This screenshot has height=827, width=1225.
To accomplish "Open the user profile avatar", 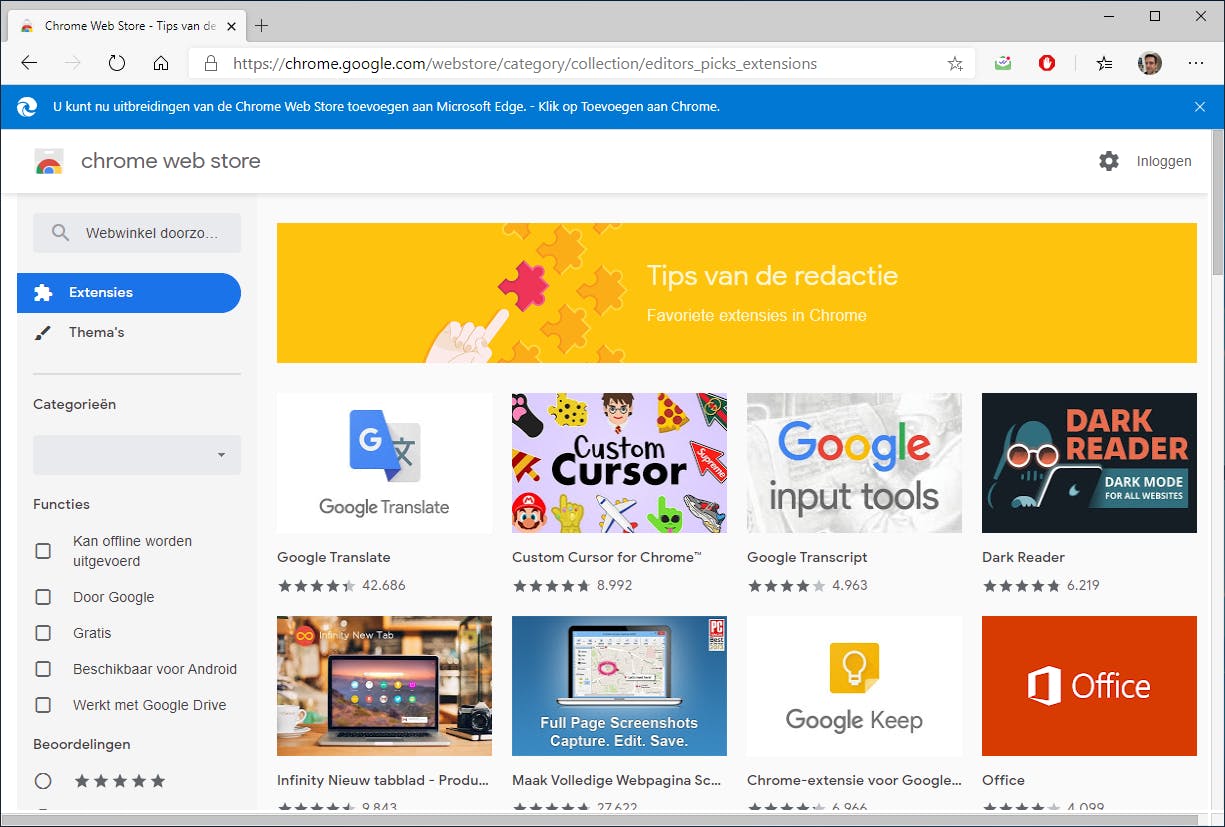I will 1150,63.
